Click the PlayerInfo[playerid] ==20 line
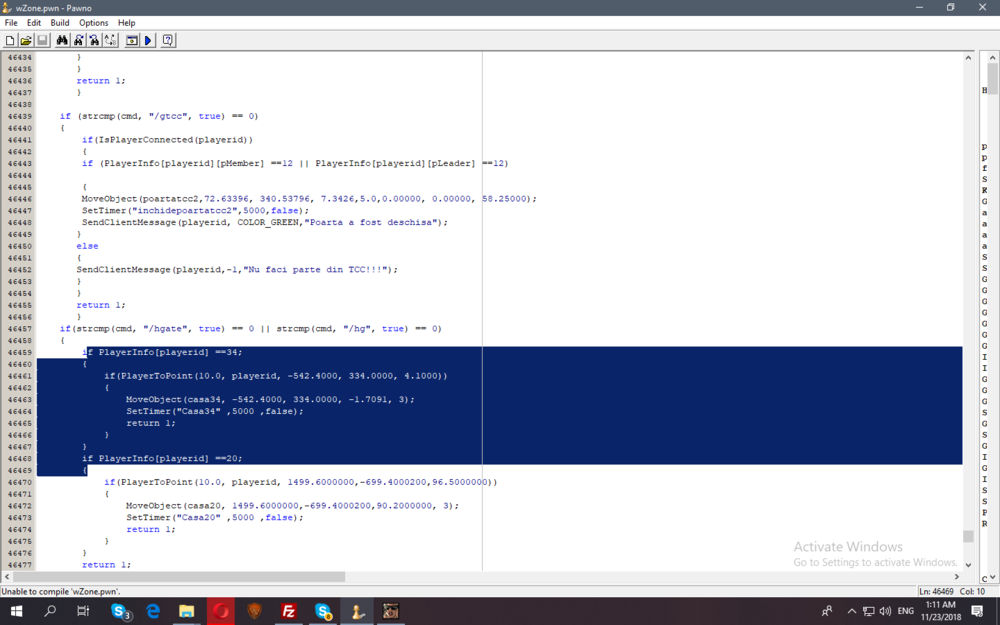This screenshot has width=1000, height=625. 162,459
